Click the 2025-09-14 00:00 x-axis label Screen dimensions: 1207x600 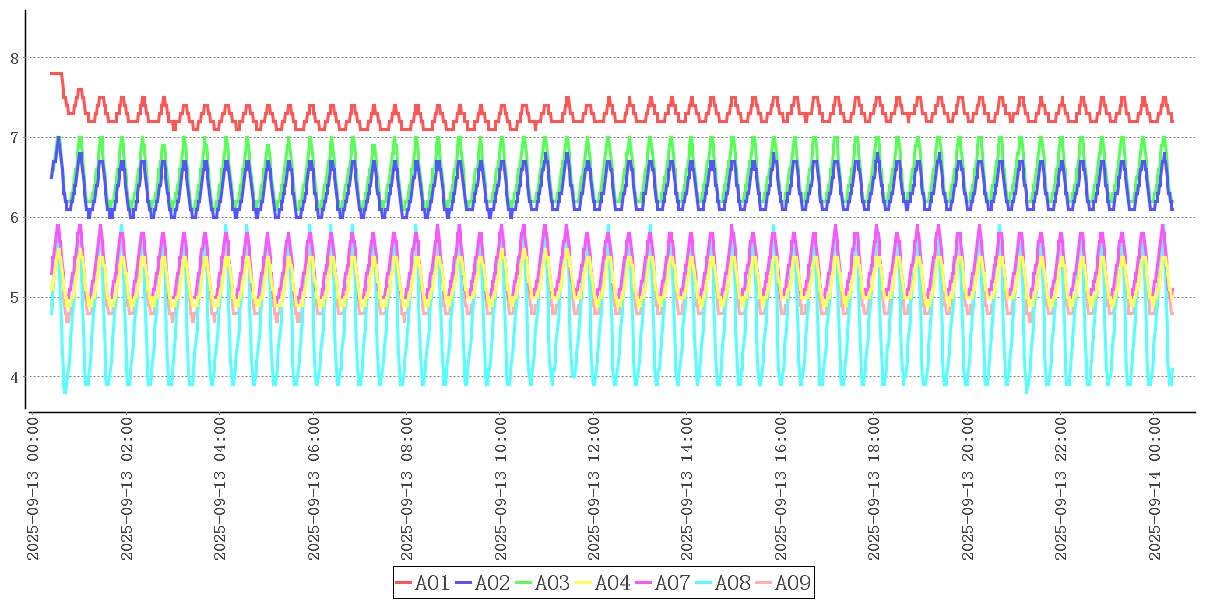(1155, 490)
